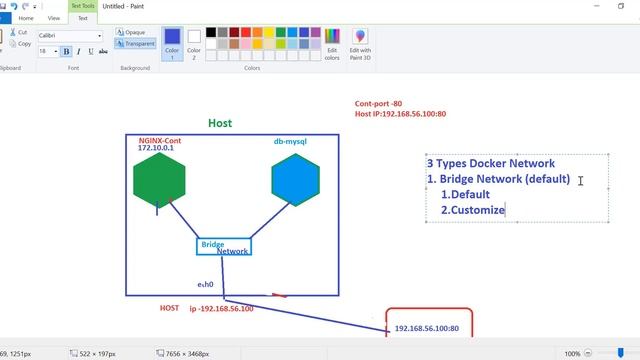Image resolution: width=640 pixels, height=360 pixels.
Task: Click the '3 Types Docker Network' line
Action: (491, 163)
